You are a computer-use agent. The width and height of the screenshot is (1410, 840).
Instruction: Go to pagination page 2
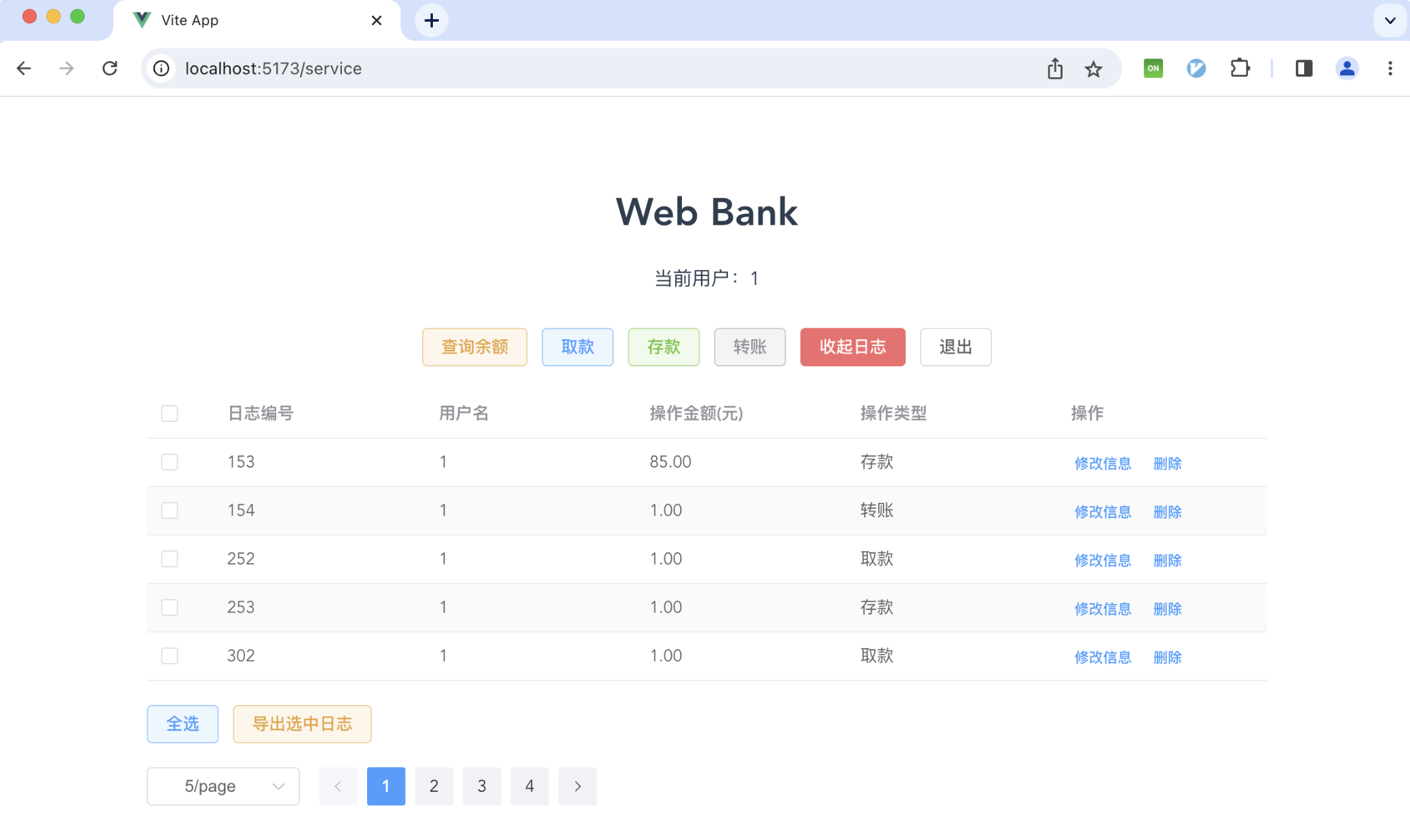click(434, 786)
